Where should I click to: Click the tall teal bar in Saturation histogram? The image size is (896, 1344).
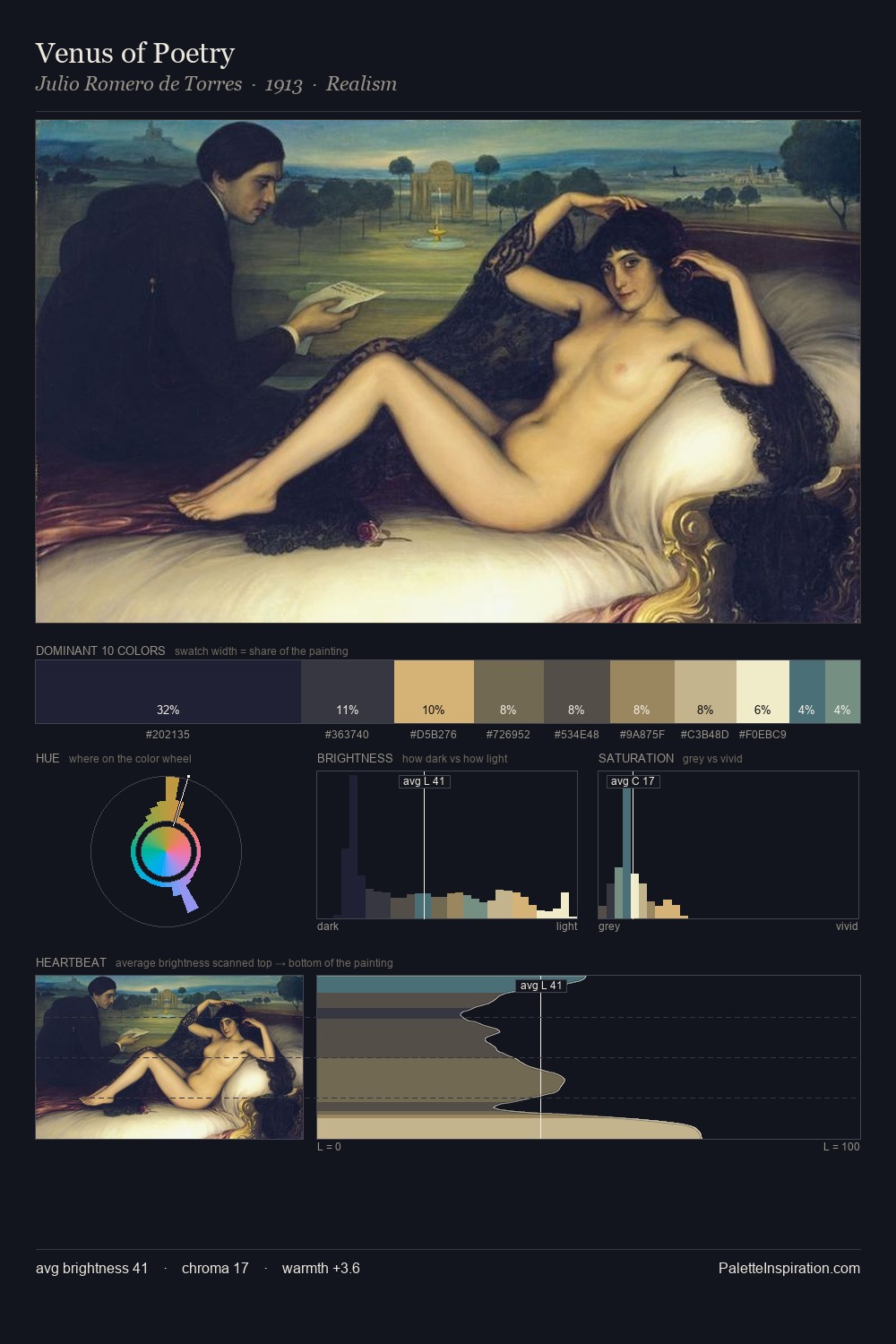point(627,853)
